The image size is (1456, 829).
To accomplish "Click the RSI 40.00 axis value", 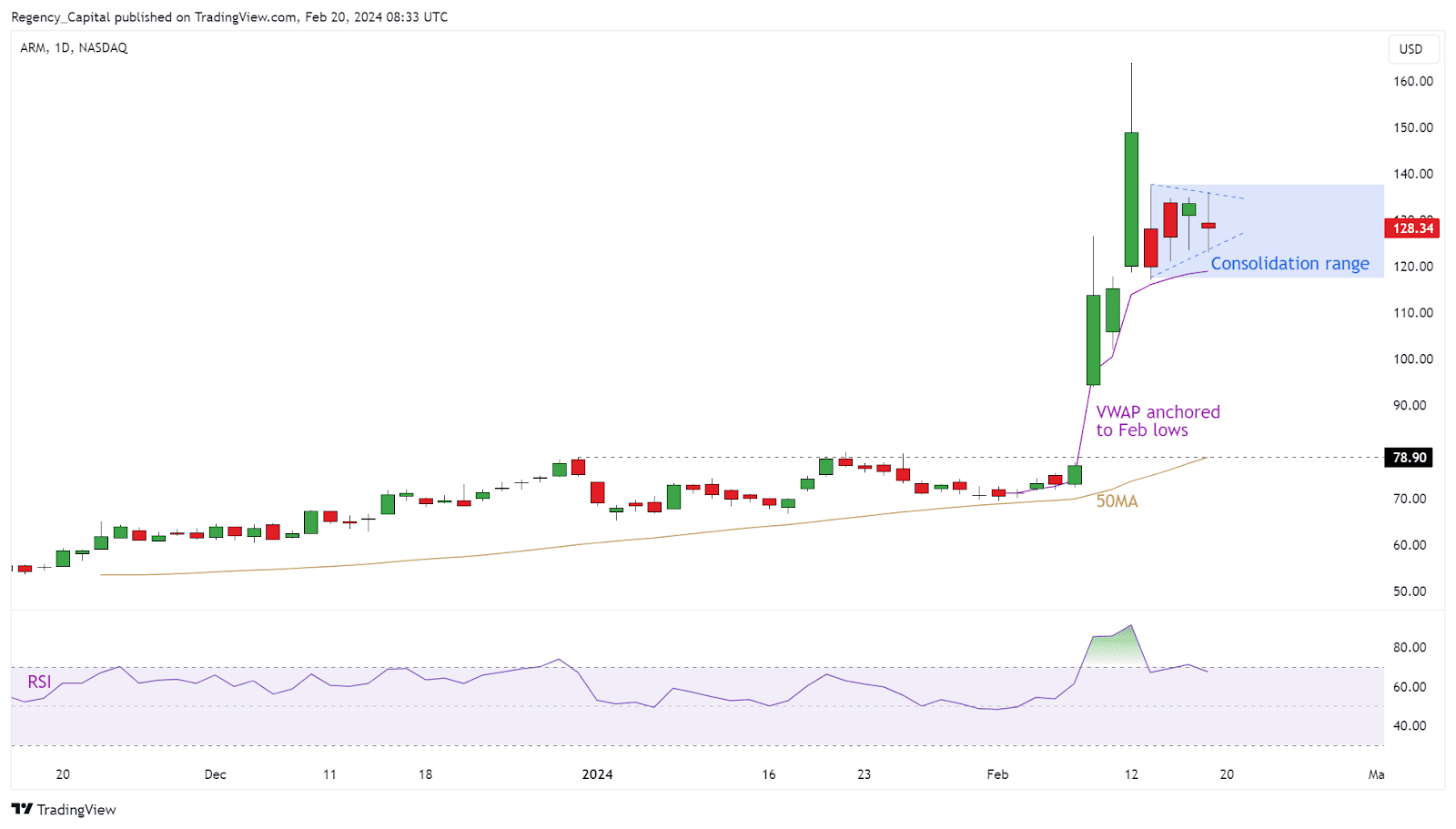I will 1410,726.
